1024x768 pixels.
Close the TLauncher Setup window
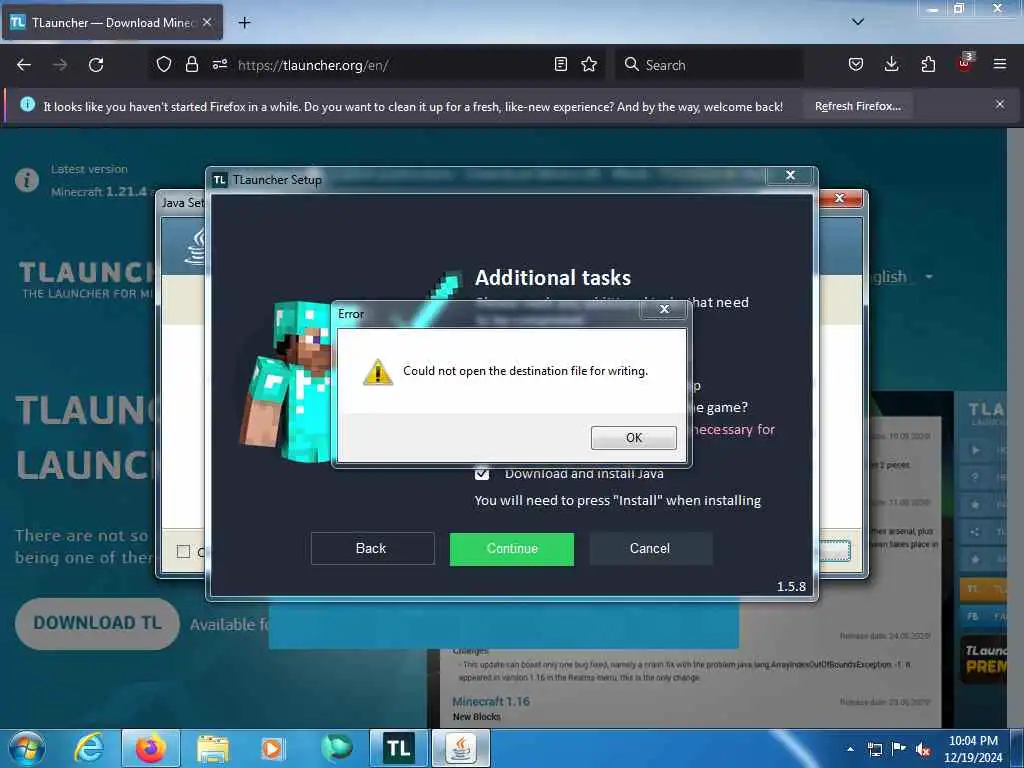pyautogui.click(x=790, y=175)
